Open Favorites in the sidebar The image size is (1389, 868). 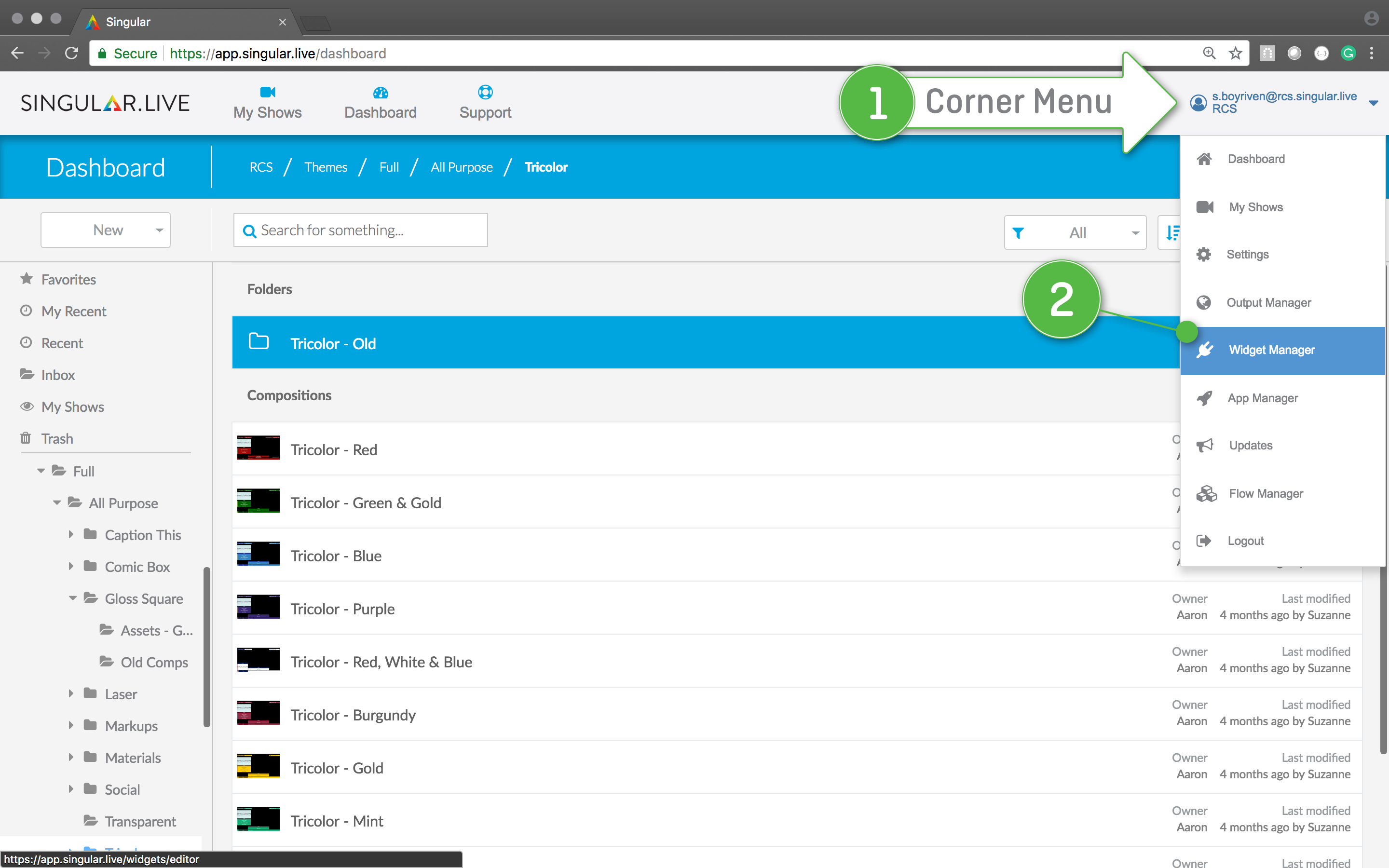tap(68, 280)
